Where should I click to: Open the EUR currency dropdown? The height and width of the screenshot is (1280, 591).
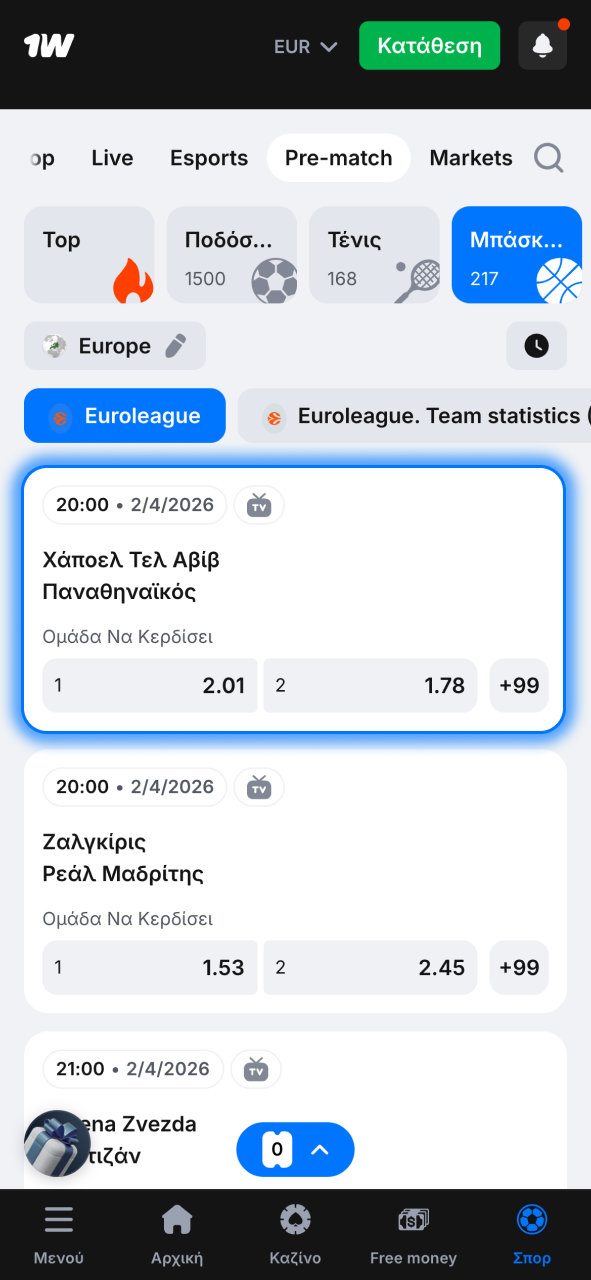click(303, 45)
